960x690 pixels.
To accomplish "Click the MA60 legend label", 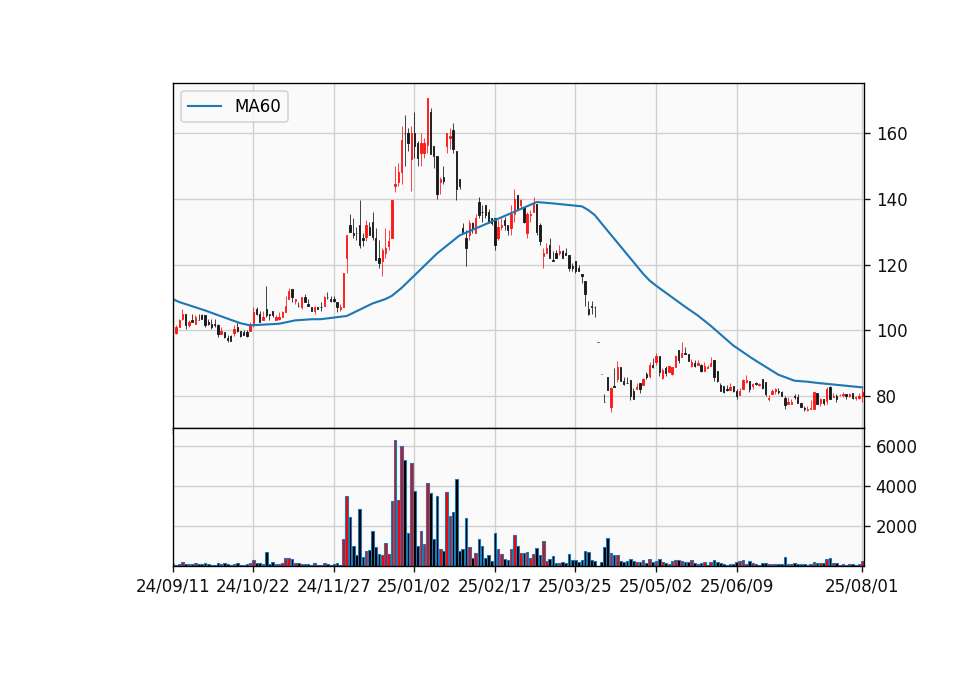I will click(257, 107).
